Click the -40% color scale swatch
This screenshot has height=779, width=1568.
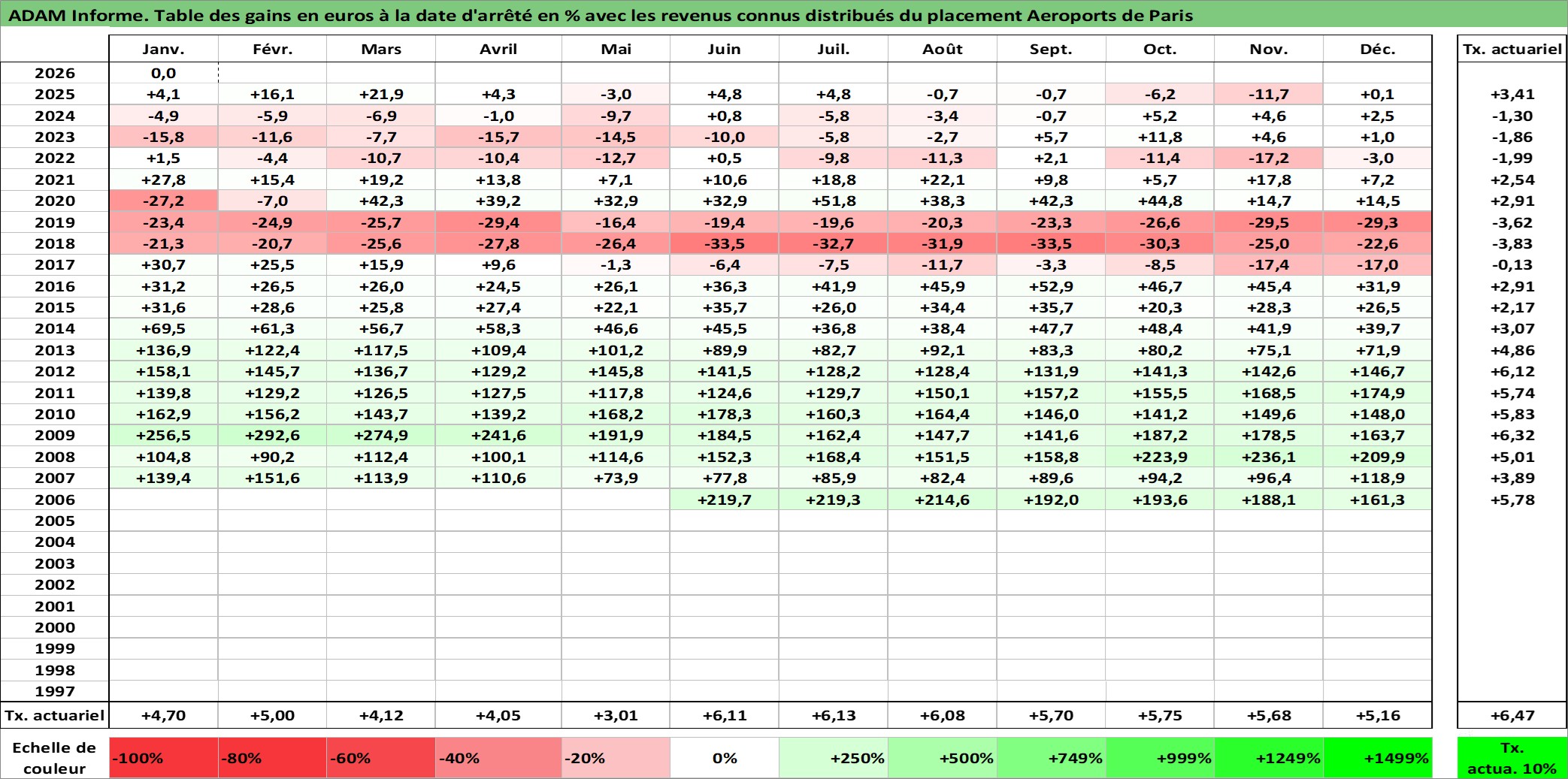[x=498, y=758]
